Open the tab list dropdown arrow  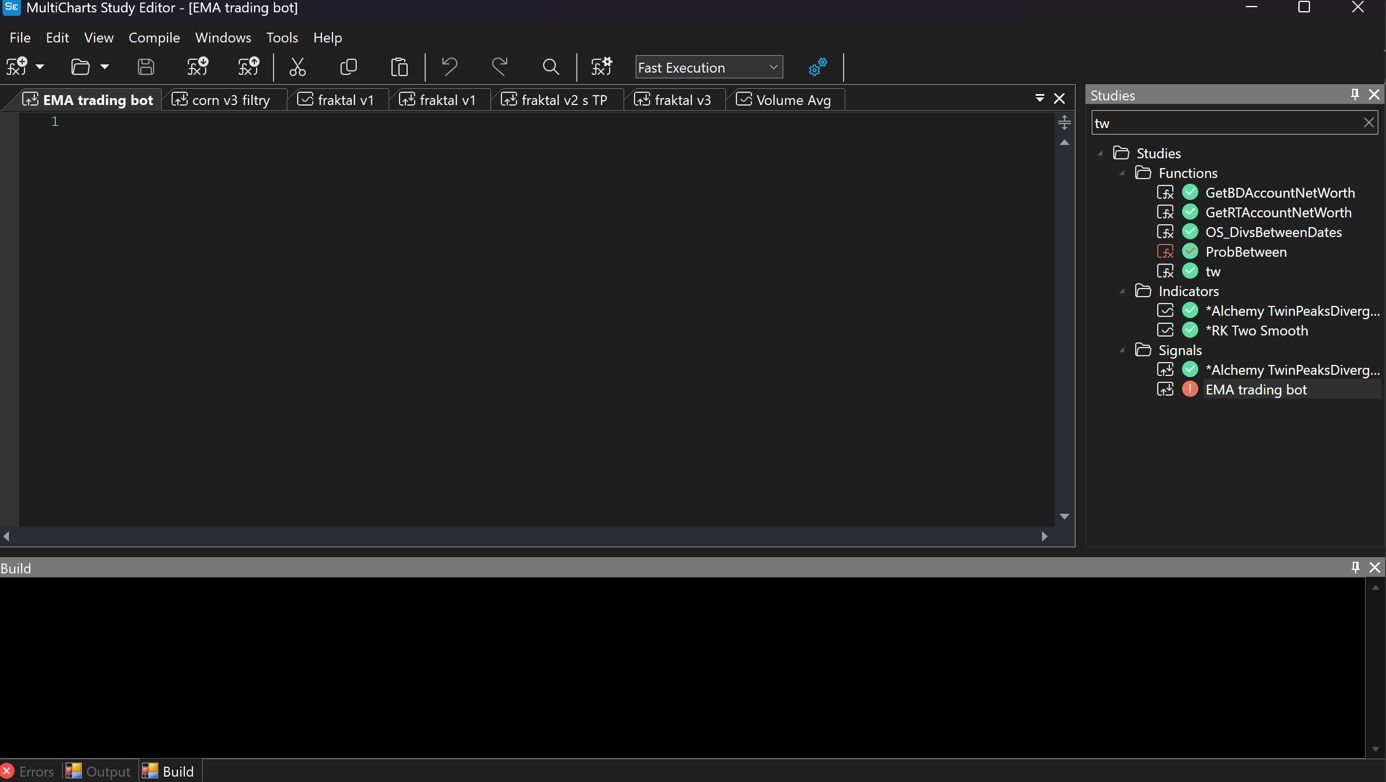coord(1040,99)
